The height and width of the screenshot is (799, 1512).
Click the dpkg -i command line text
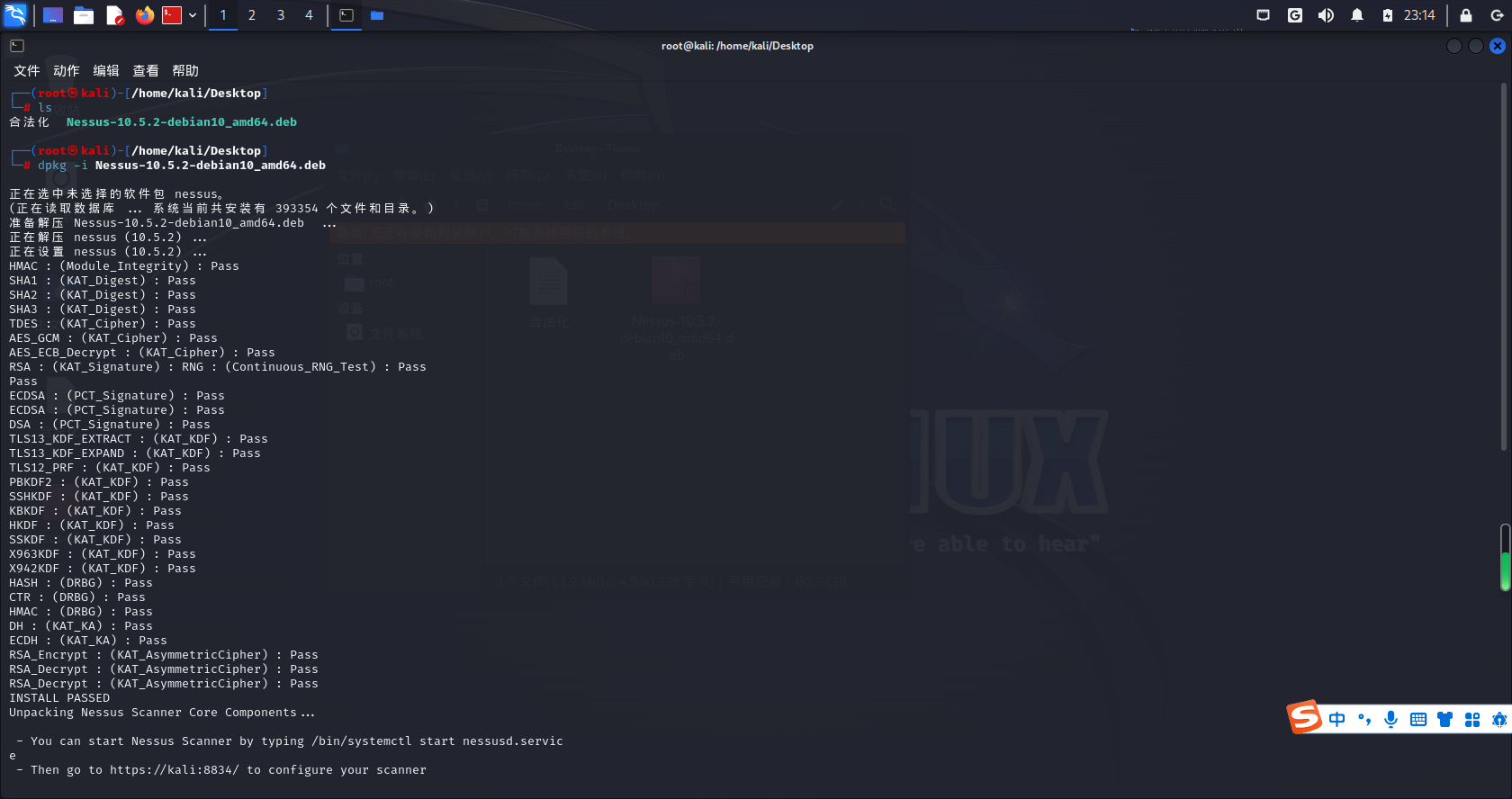[x=182, y=166]
